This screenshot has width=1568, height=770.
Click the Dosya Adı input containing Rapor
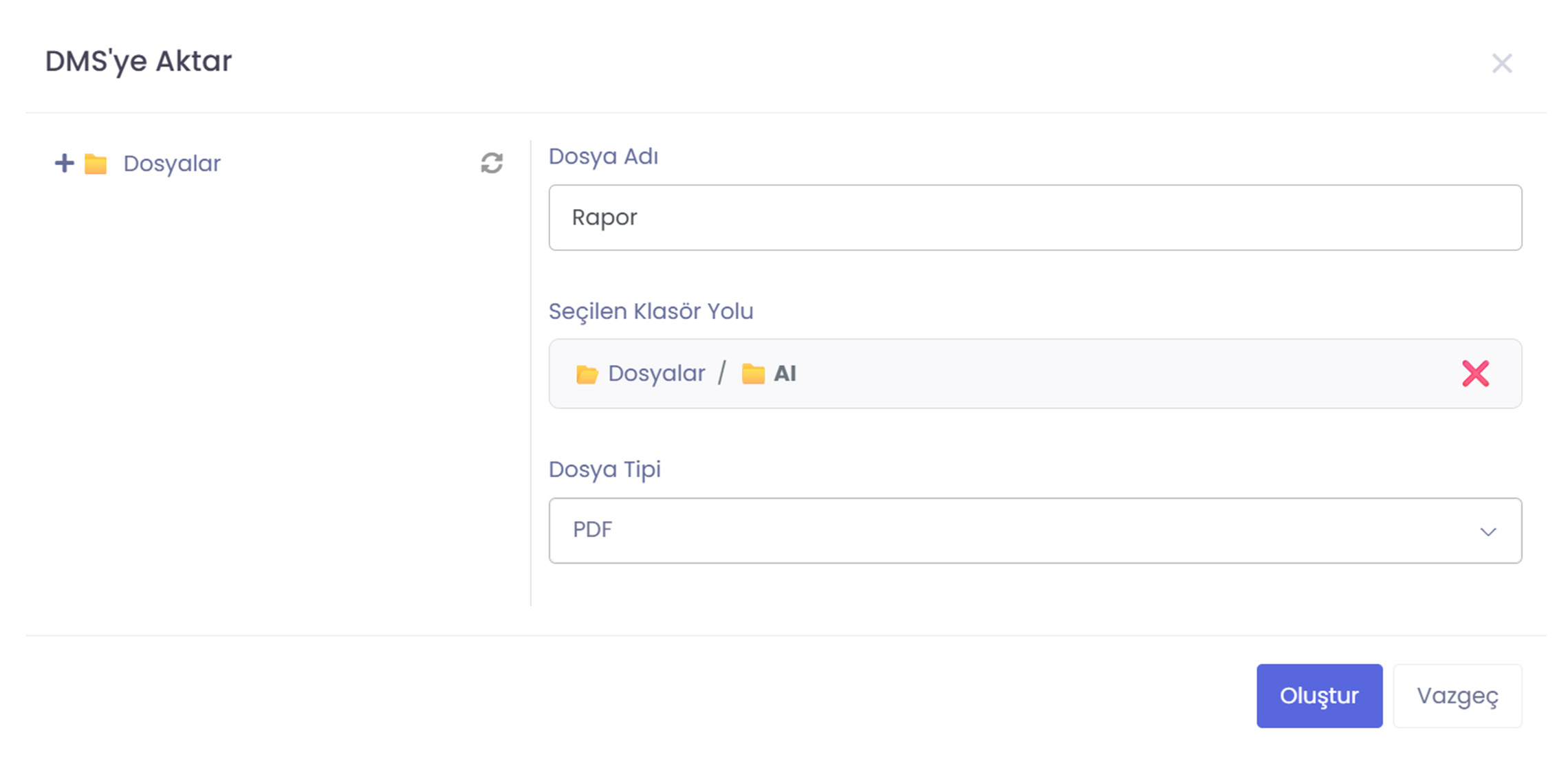tap(1034, 217)
